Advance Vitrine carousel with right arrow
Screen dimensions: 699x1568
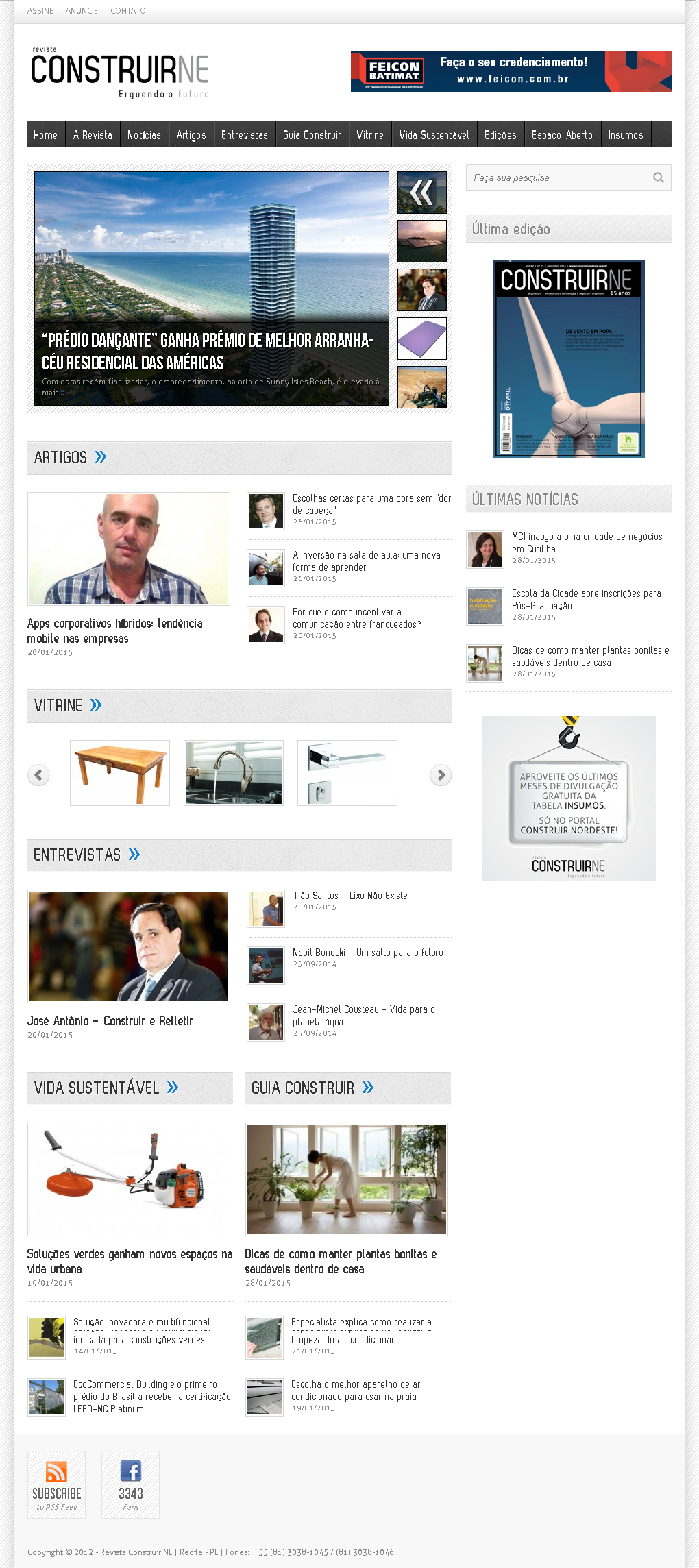click(441, 775)
